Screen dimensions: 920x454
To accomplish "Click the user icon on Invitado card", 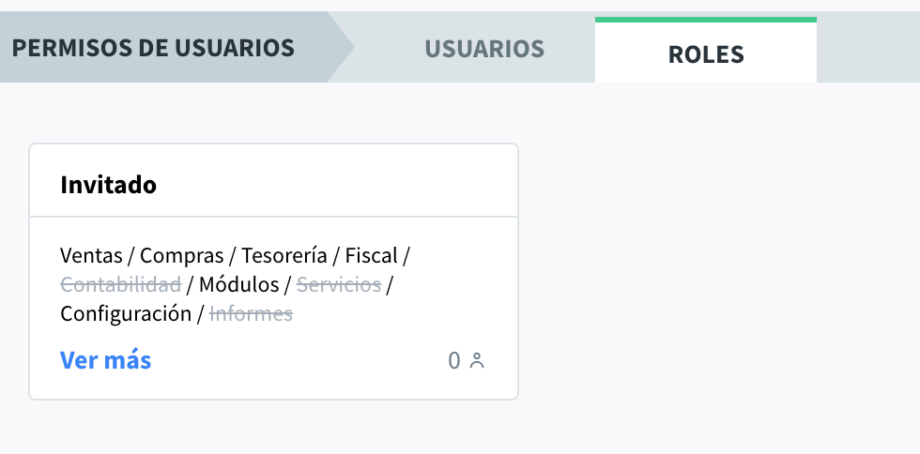I will pyautogui.click(x=477, y=361).
